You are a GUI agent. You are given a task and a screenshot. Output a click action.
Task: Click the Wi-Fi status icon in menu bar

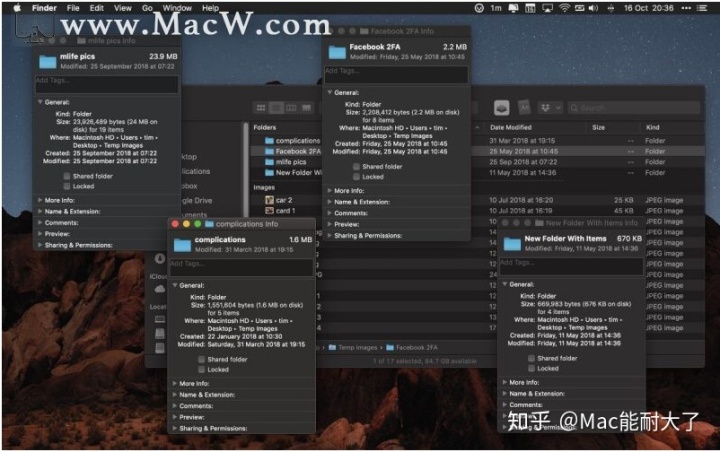coord(564,8)
